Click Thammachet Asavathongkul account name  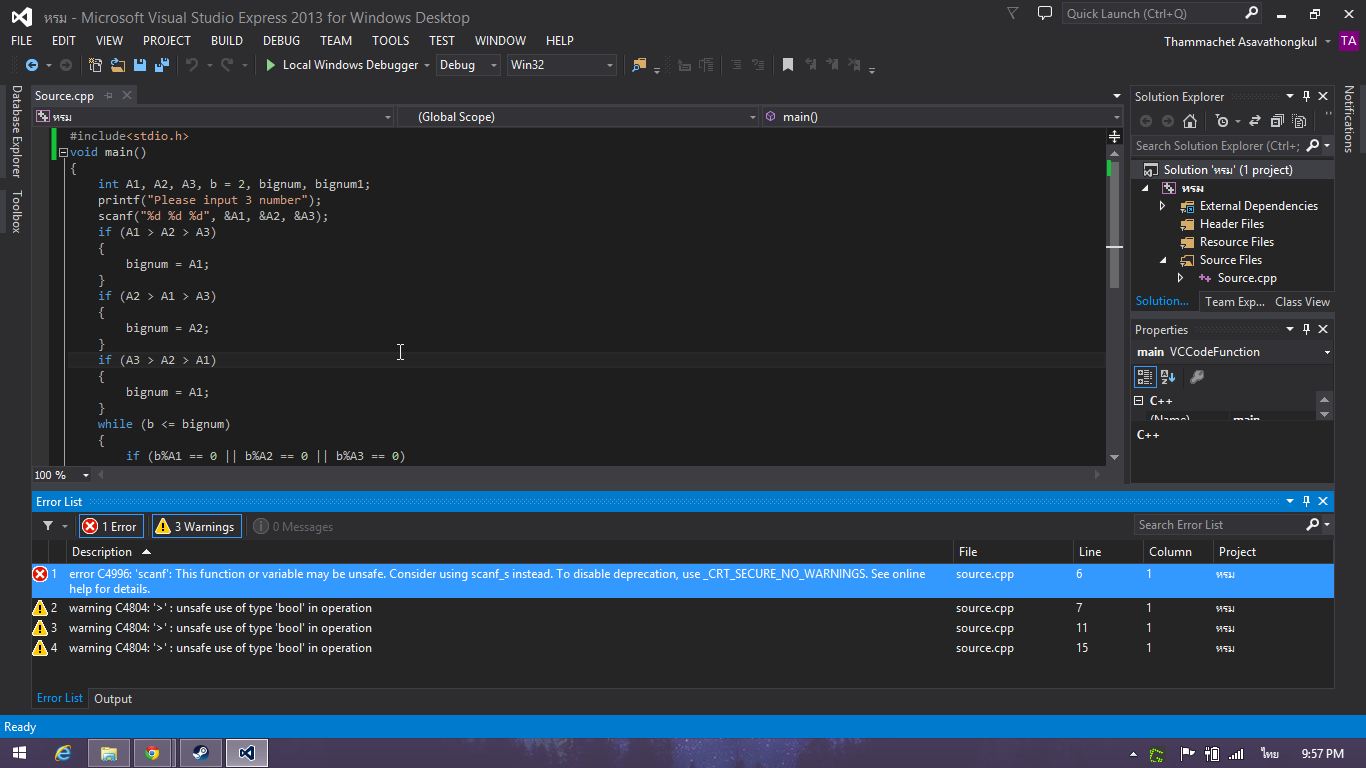[1241, 41]
